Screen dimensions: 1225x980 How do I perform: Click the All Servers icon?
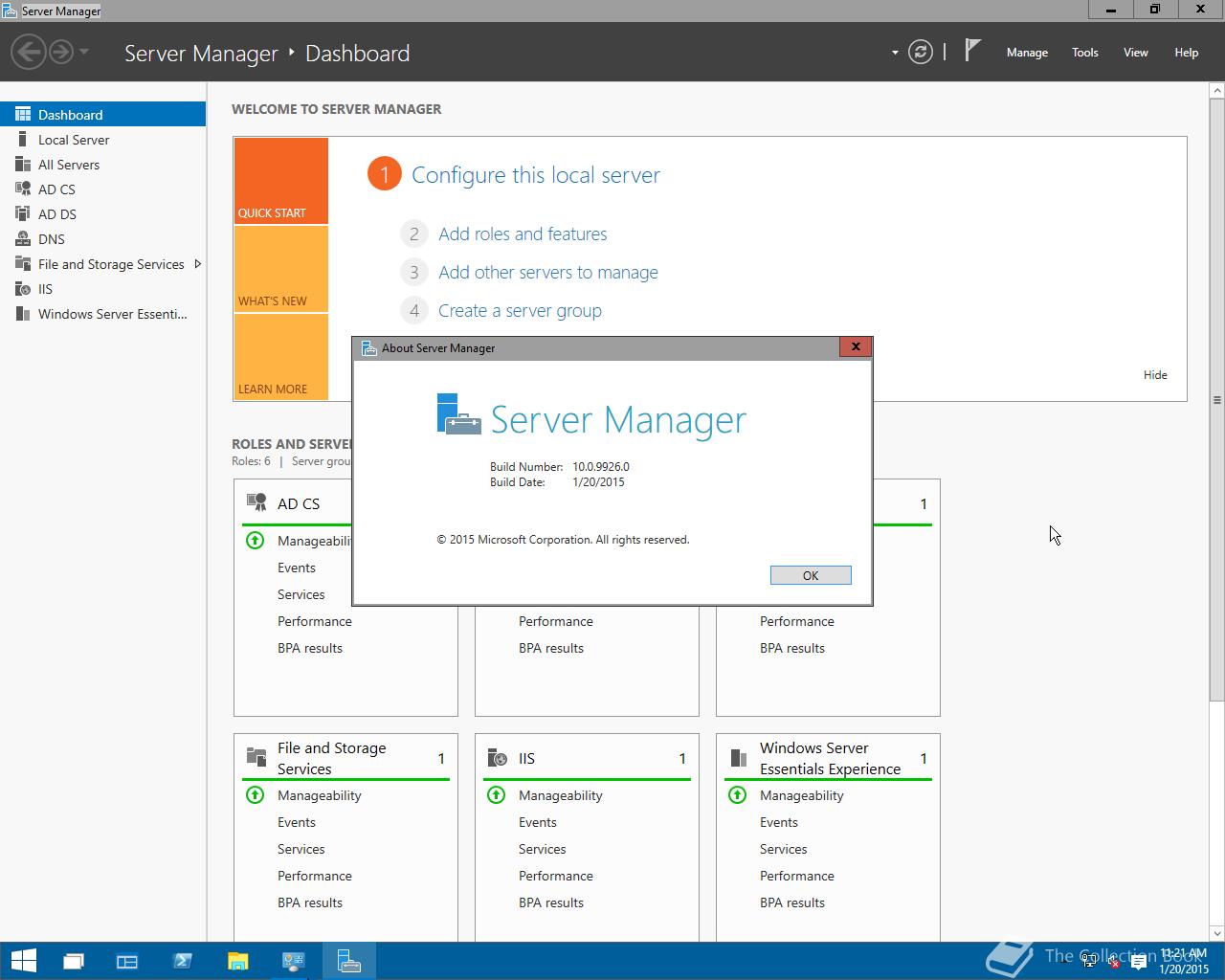tap(23, 164)
